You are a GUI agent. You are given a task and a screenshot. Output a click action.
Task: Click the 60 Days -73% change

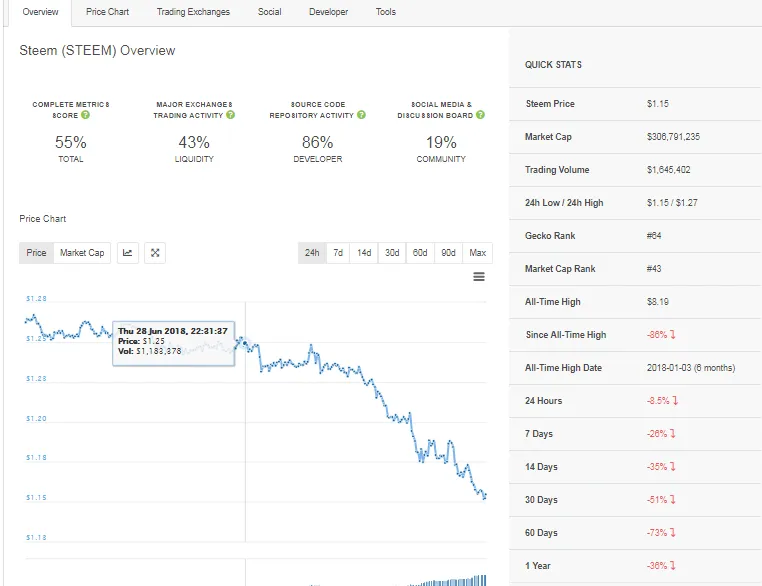click(661, 533)
